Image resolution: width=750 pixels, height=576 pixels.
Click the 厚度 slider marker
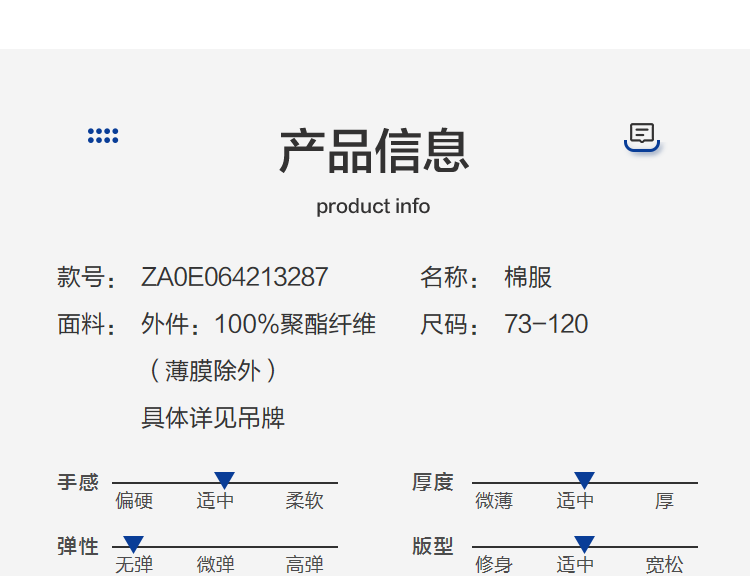pos(584,480)
